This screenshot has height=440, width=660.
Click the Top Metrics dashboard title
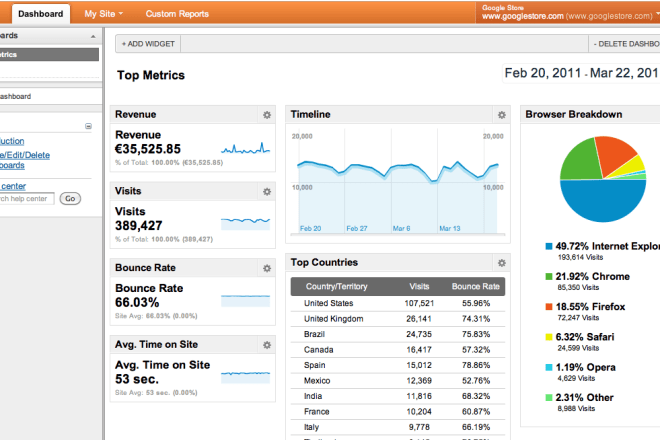tap(151, 75)
